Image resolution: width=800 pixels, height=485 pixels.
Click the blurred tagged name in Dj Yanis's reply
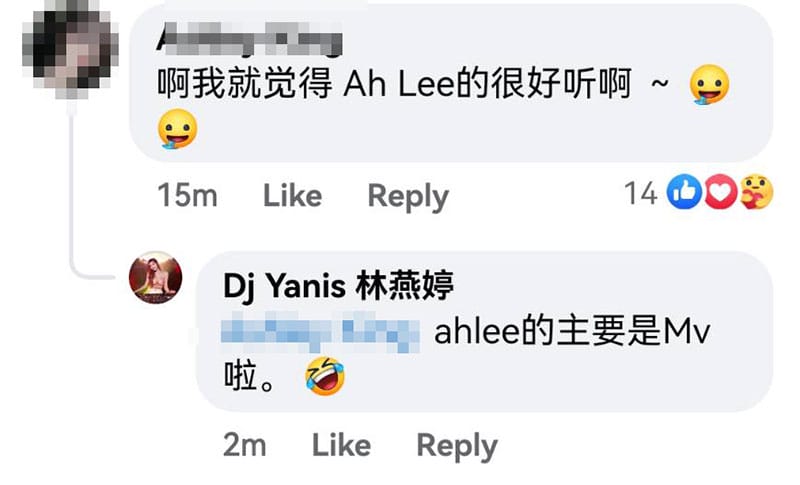tap(320, 333)
